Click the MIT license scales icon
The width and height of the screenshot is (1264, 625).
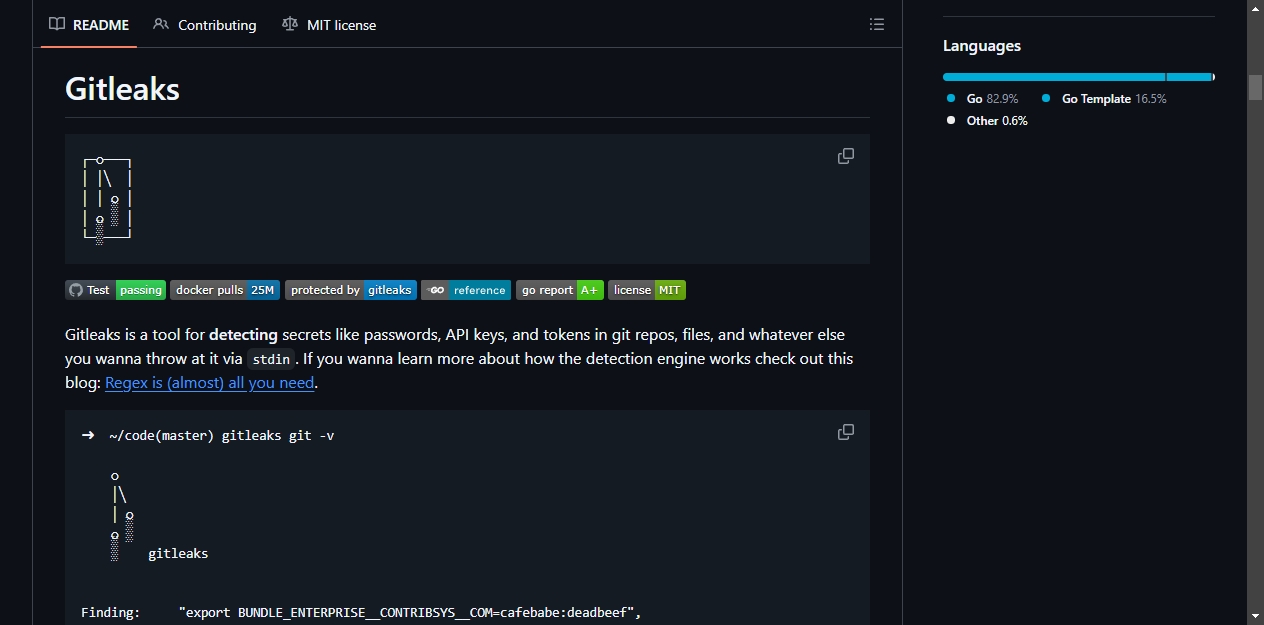pyautogui.click(x=290, y=24)
